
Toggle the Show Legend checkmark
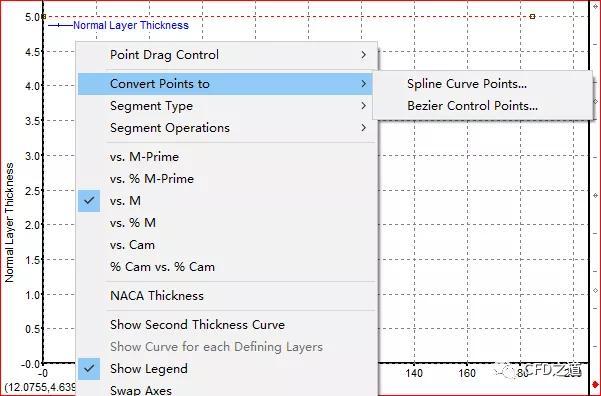pyautogui.click(x=89, y=369)
